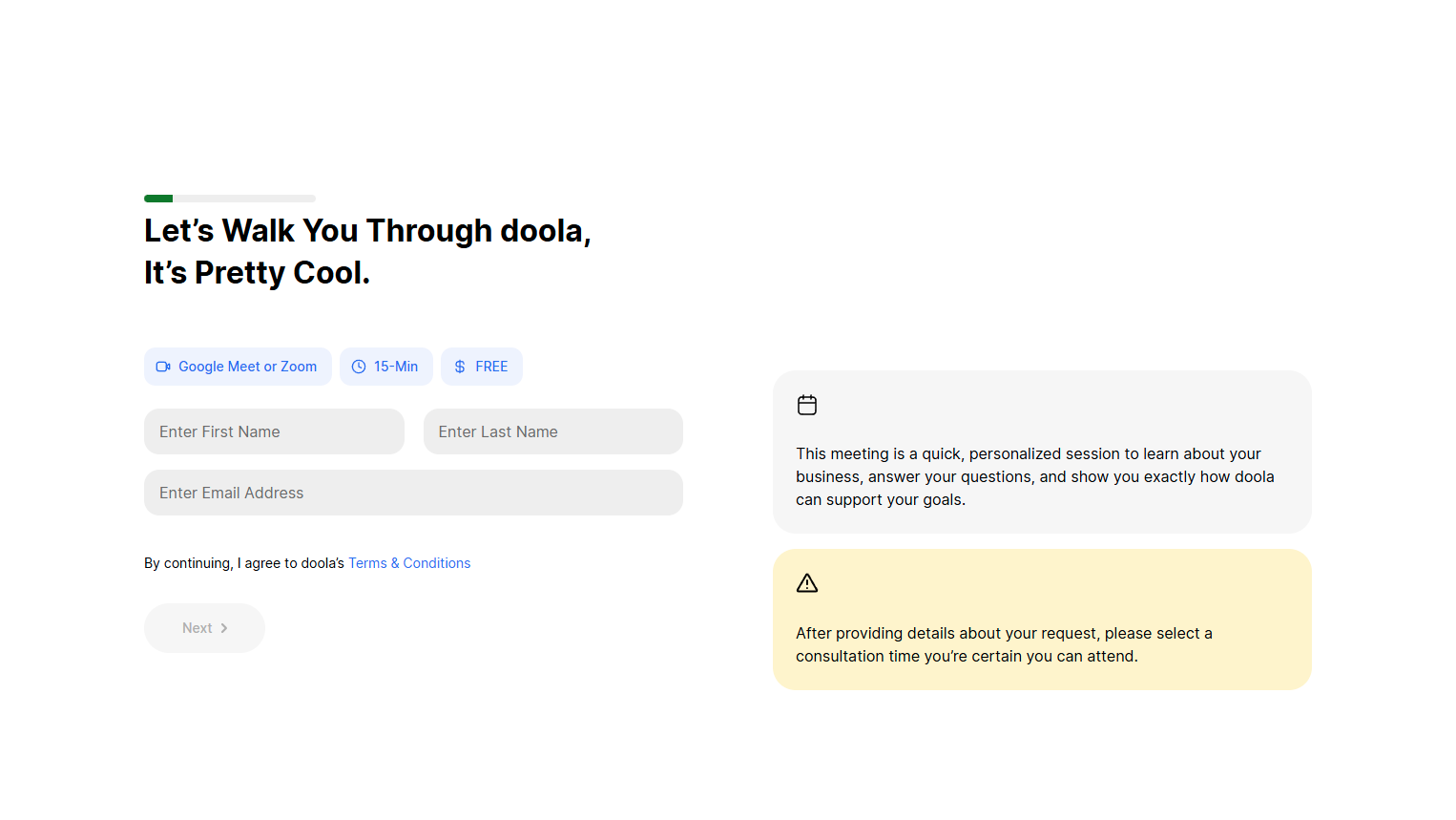This screenshot has height=820, width=1456.
Task: Click the gray unfilled progress bar portion
Action: tap(244, 199)
